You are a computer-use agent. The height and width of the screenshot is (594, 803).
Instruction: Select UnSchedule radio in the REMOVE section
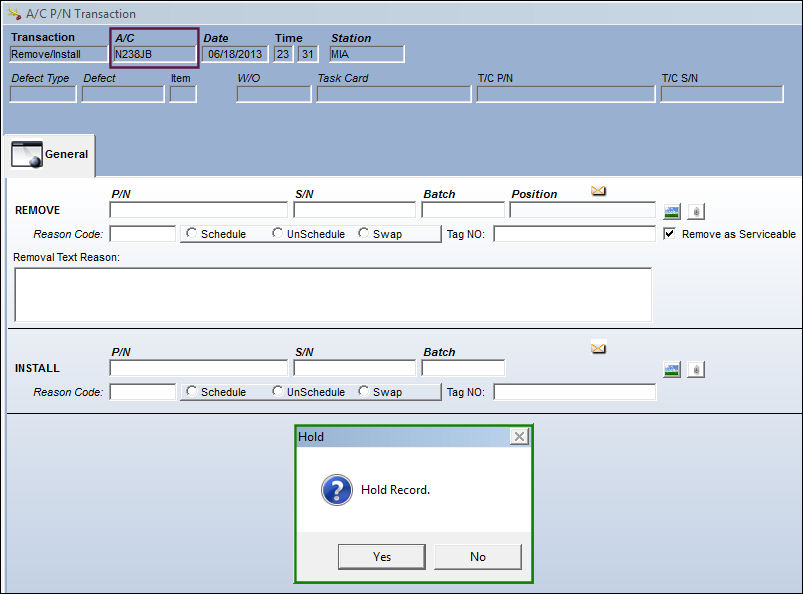point(278,234)
